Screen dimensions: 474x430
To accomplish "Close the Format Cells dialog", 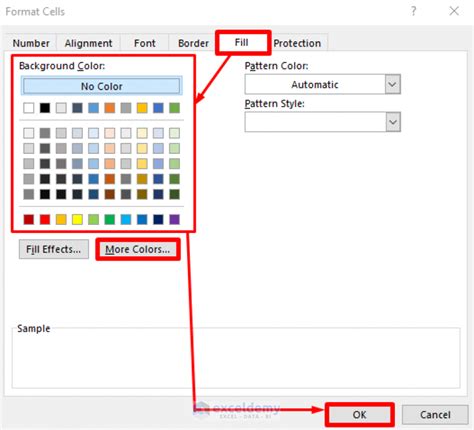I will point(454,11).
